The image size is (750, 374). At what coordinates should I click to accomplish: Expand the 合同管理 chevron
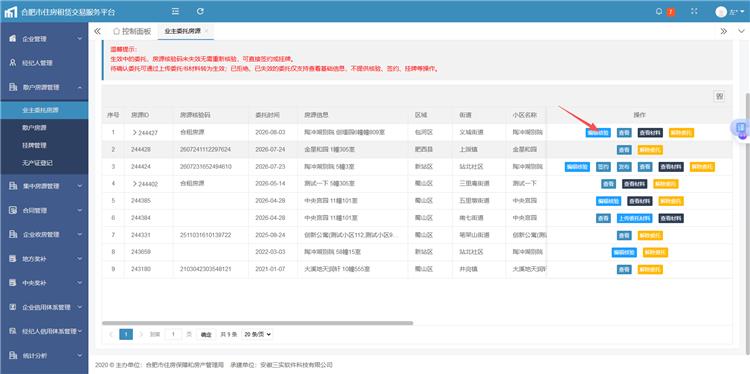79,210
